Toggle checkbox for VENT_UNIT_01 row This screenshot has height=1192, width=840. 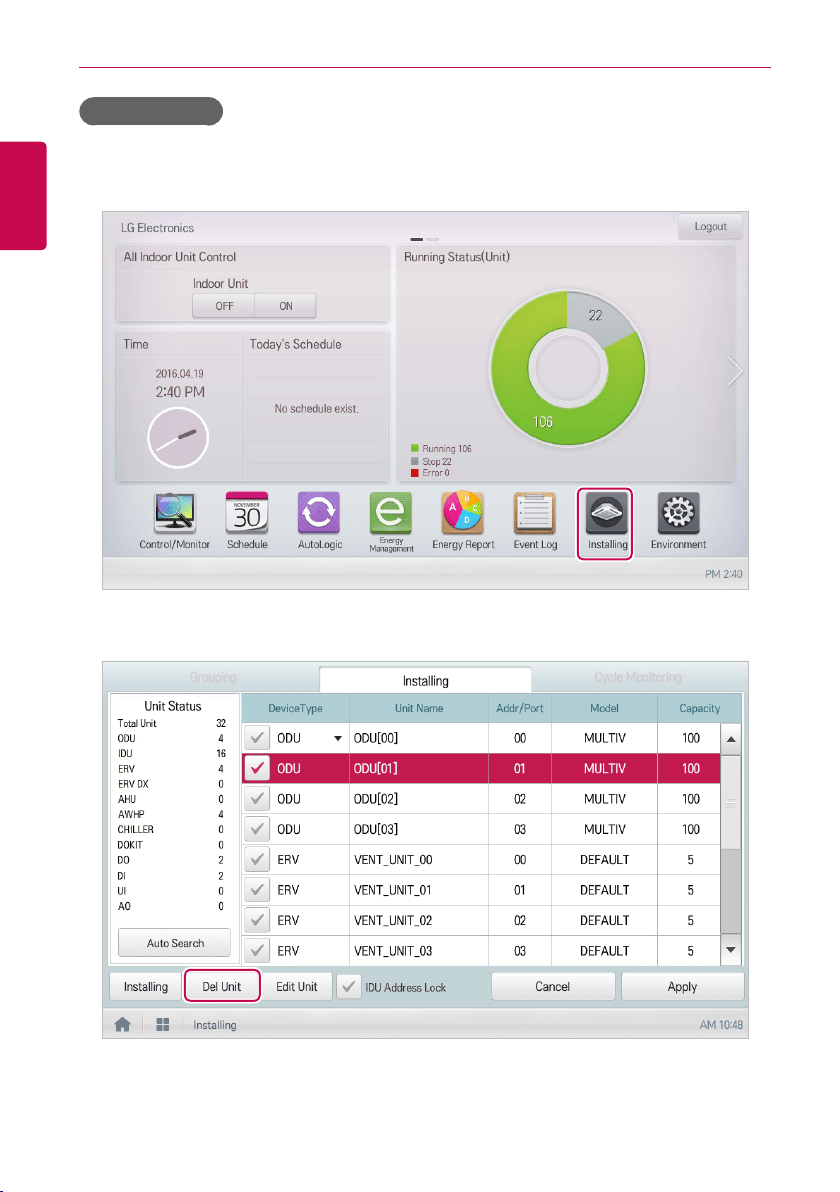click(257, 890)
